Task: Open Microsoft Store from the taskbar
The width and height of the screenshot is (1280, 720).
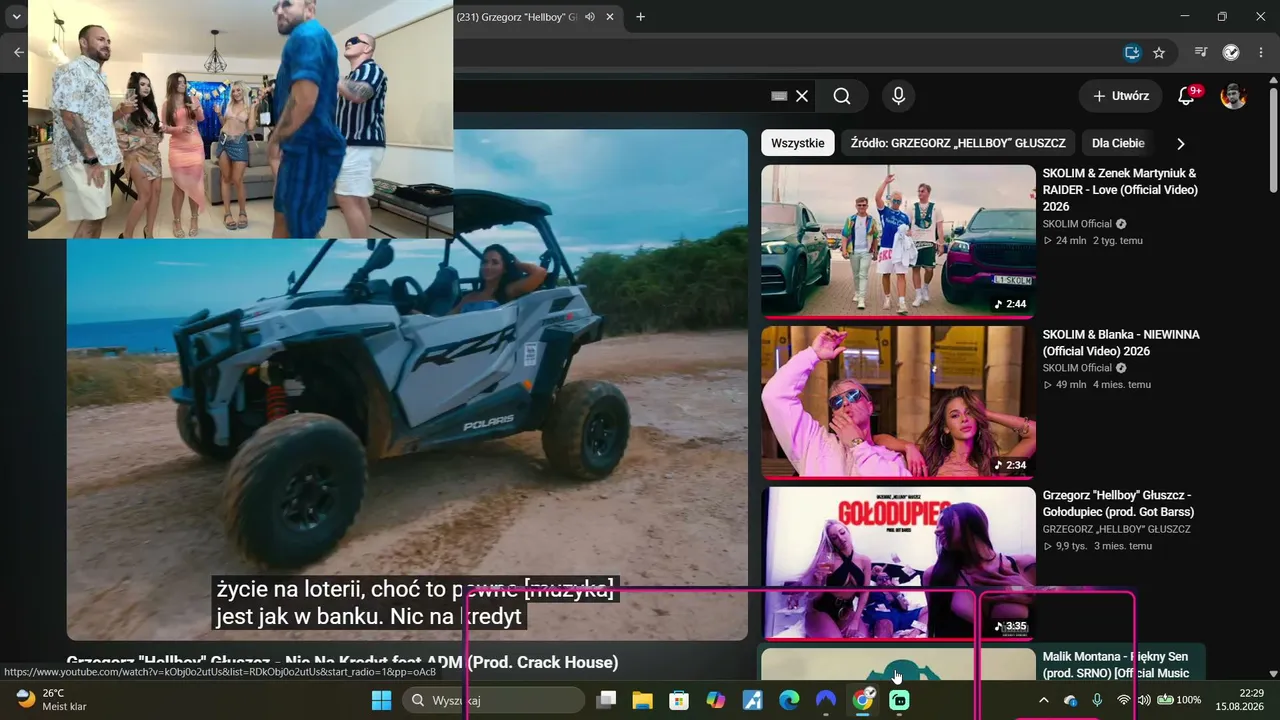Action: click(x=679, y=700)
